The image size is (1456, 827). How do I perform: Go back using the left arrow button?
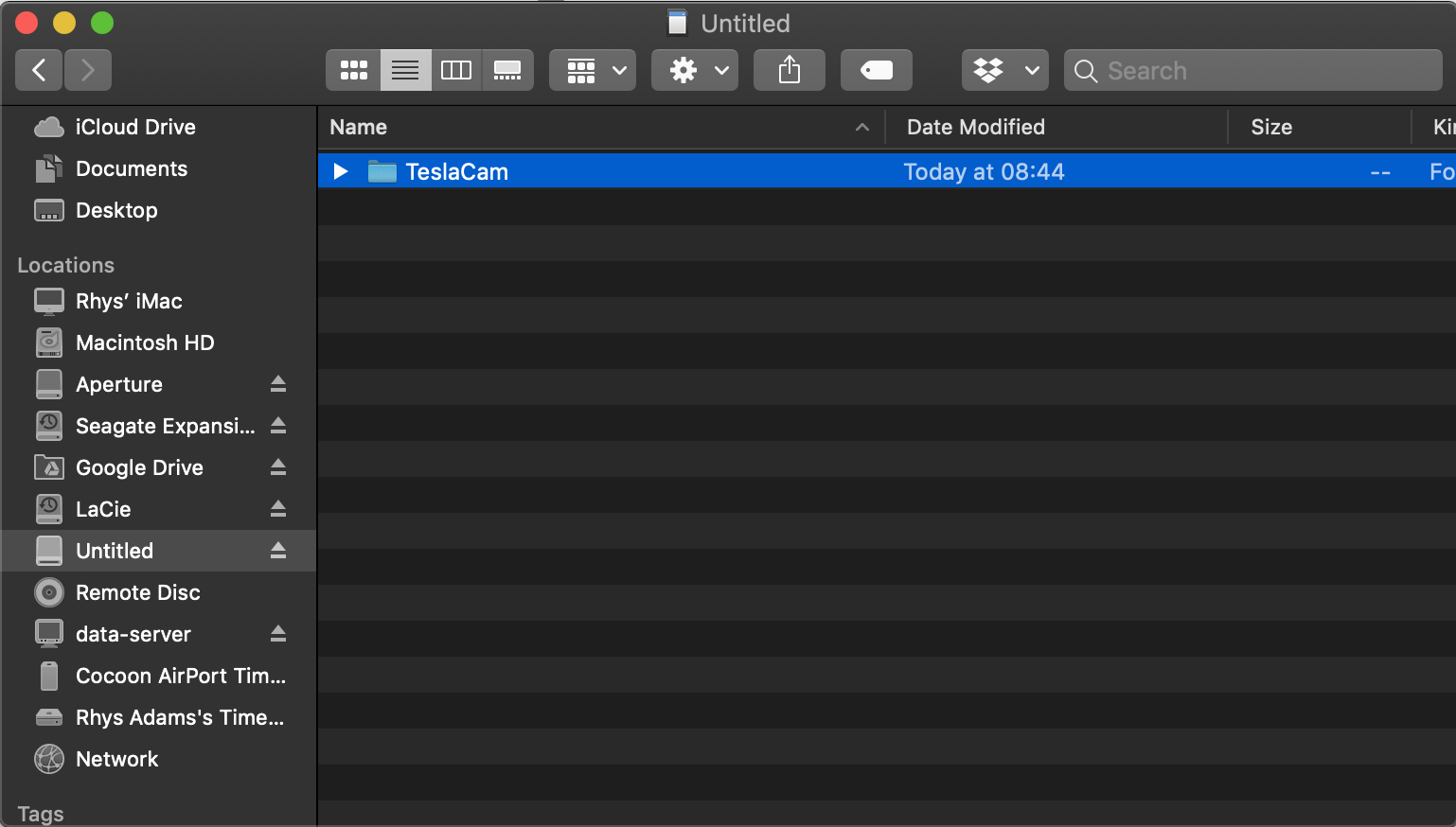pos(39,70)
